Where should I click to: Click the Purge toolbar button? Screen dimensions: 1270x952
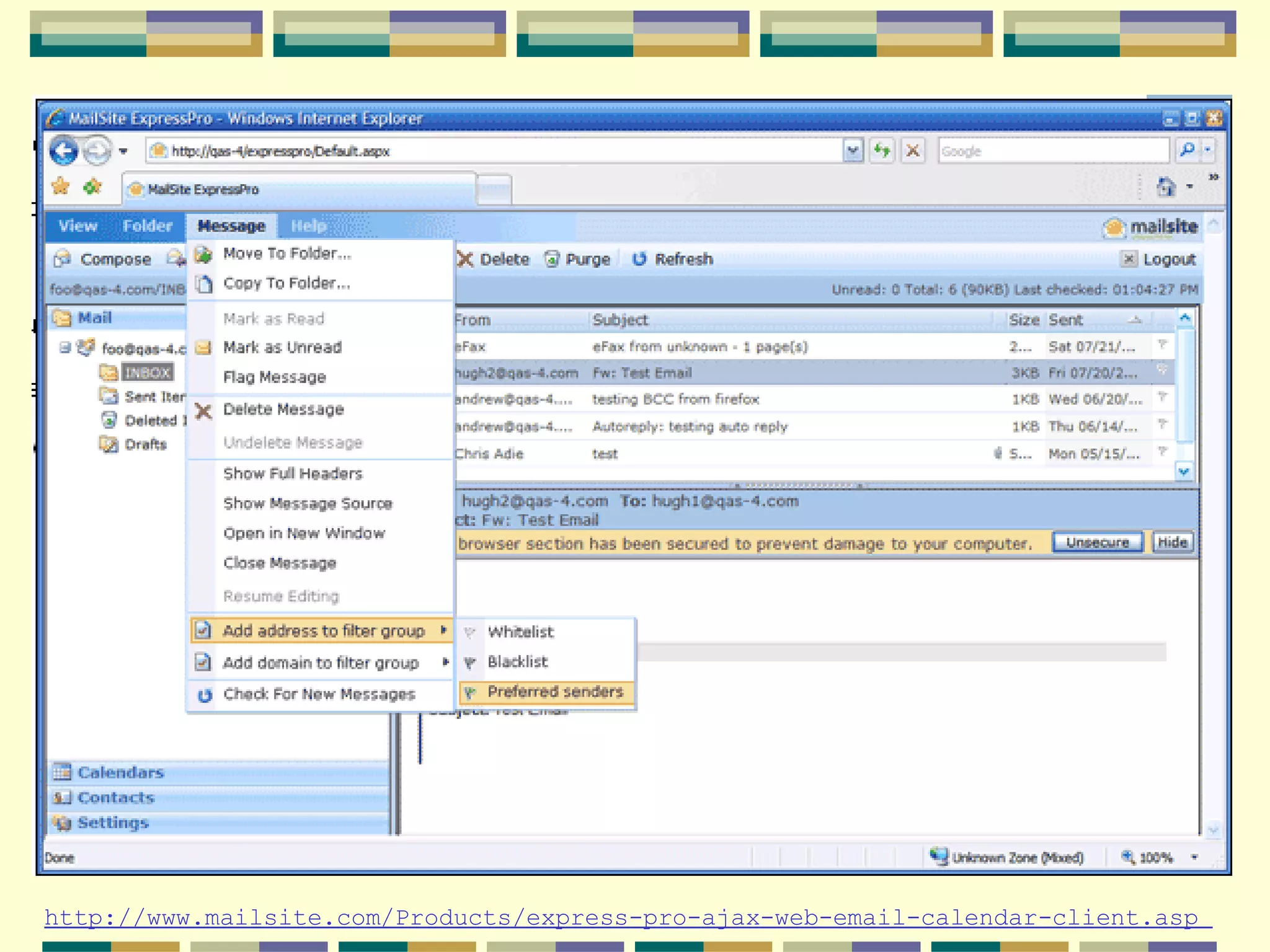point(578,259)
